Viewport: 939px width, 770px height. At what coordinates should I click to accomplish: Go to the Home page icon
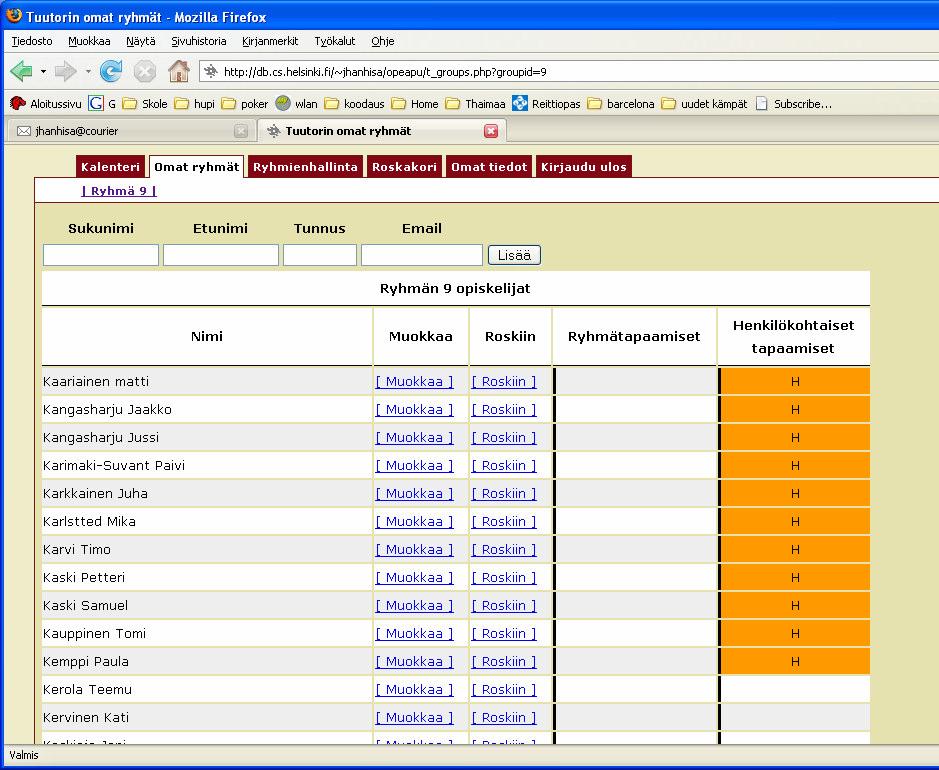pyautogui.click(x=178, y=71)
